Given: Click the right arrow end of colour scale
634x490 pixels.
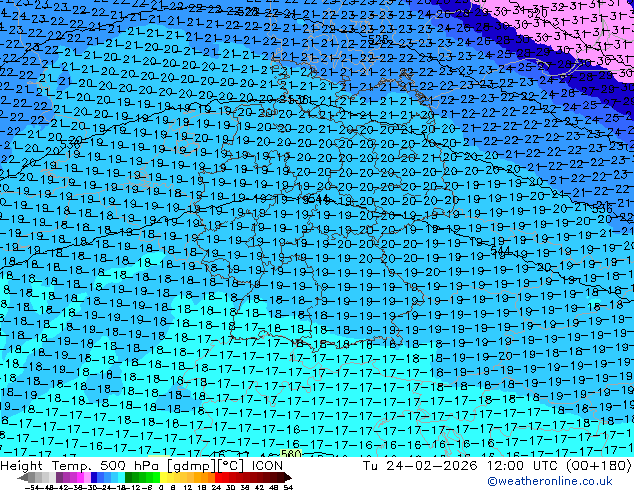Looking at the screenshot, I should click(x=288, y=477).
